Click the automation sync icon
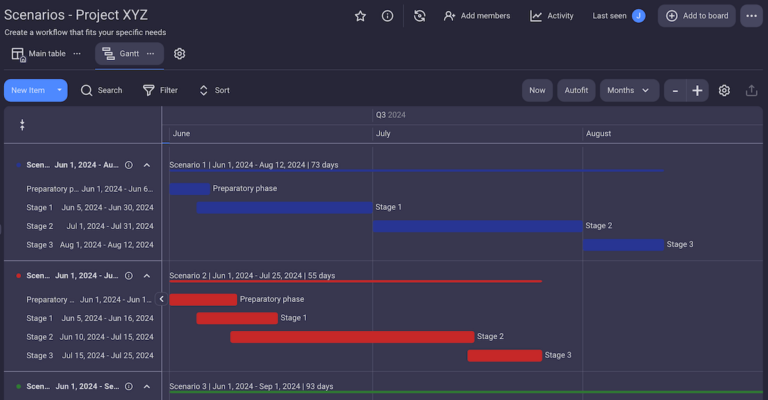The width and height of the screenshot is (768, 400). point(420,16)
